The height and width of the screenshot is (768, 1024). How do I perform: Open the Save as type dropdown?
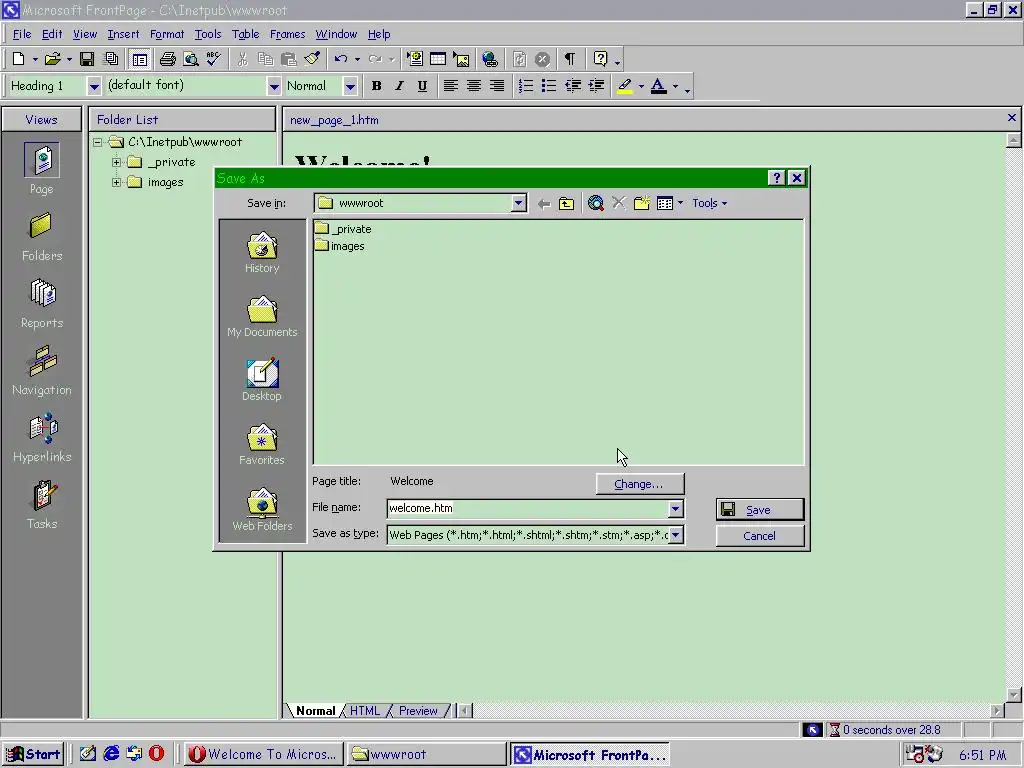pyautogui.click(x=675, y=535)
